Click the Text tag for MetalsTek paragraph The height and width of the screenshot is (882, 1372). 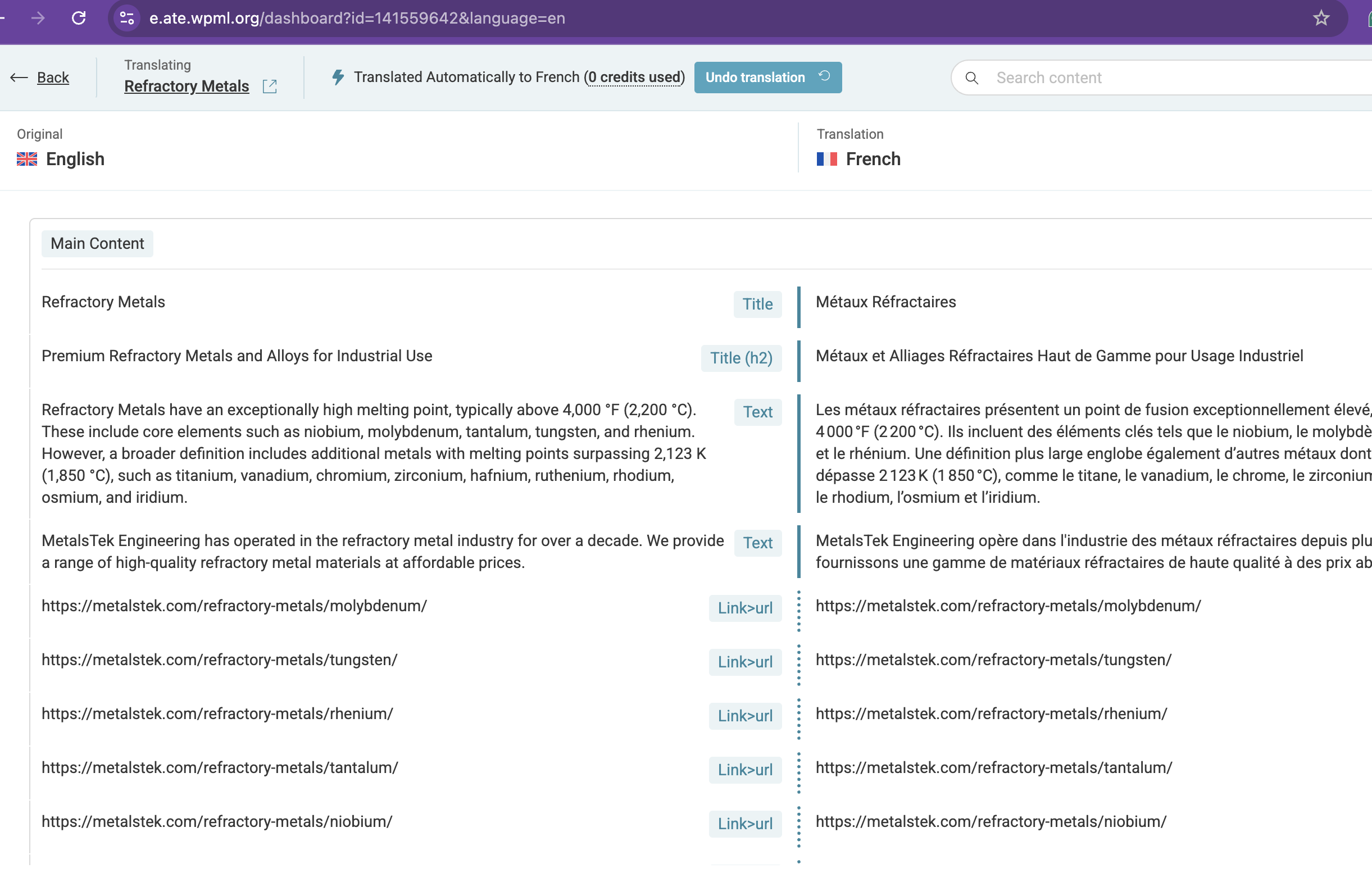(x=758, y=542)
